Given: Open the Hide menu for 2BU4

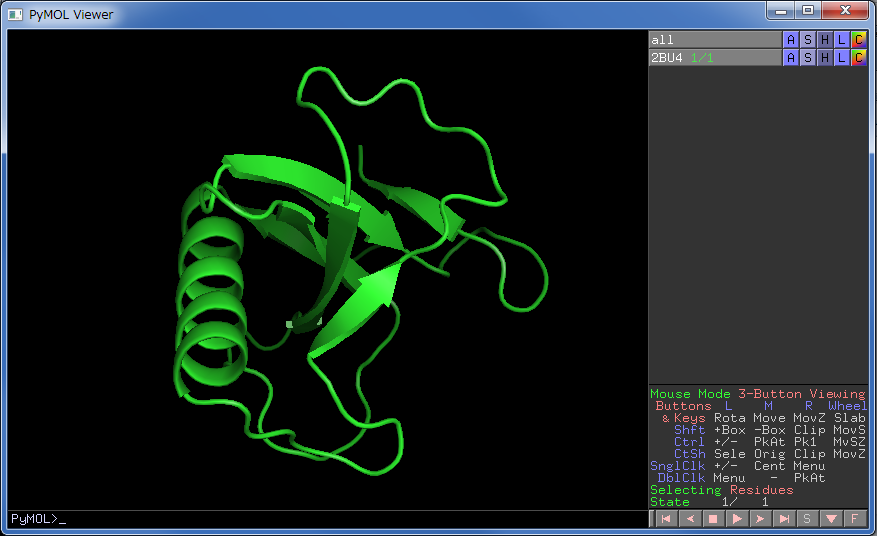Looking at the screenshot, I should point(825,58).
